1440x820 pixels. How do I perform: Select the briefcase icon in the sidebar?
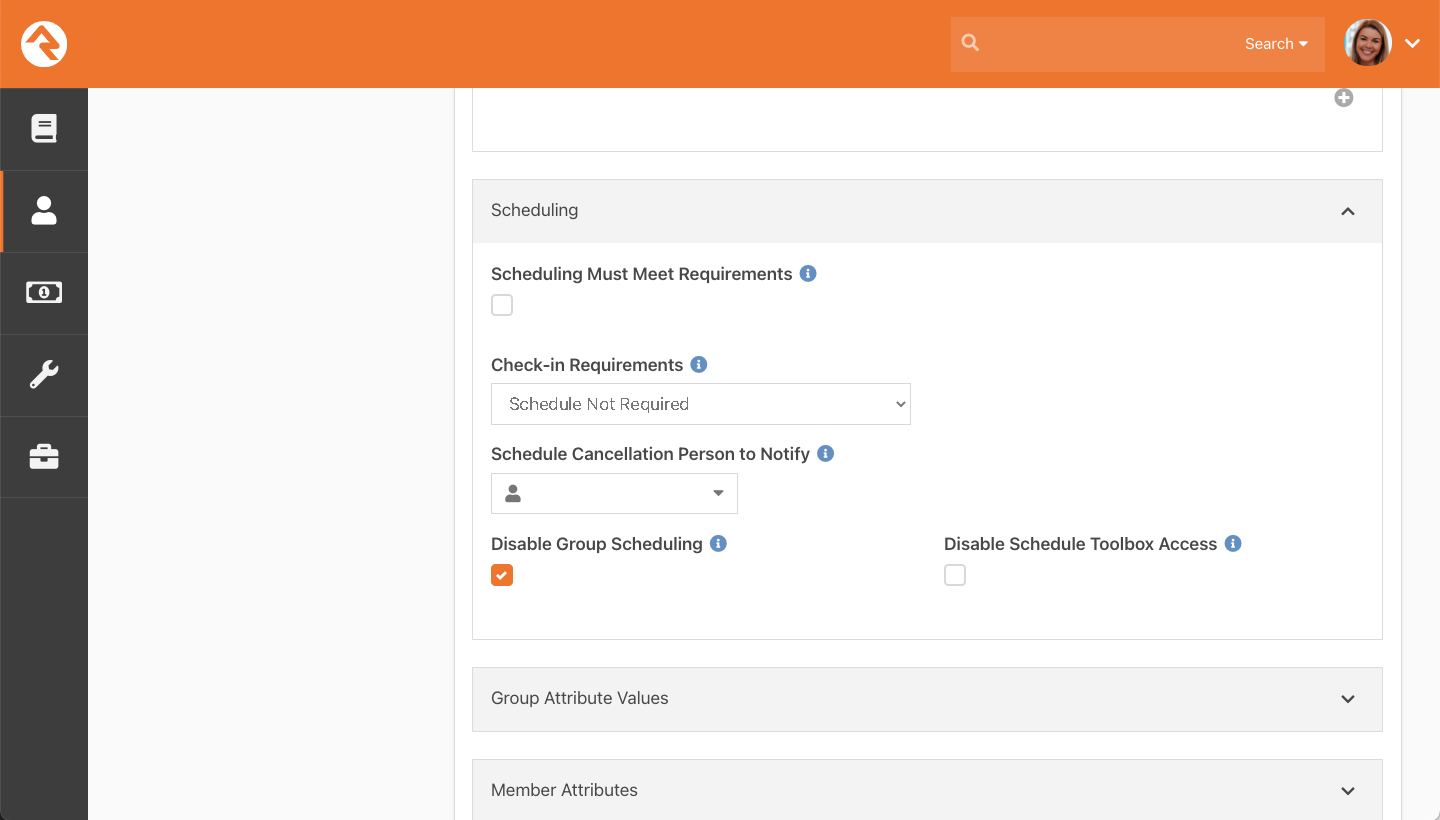[43, 457]
